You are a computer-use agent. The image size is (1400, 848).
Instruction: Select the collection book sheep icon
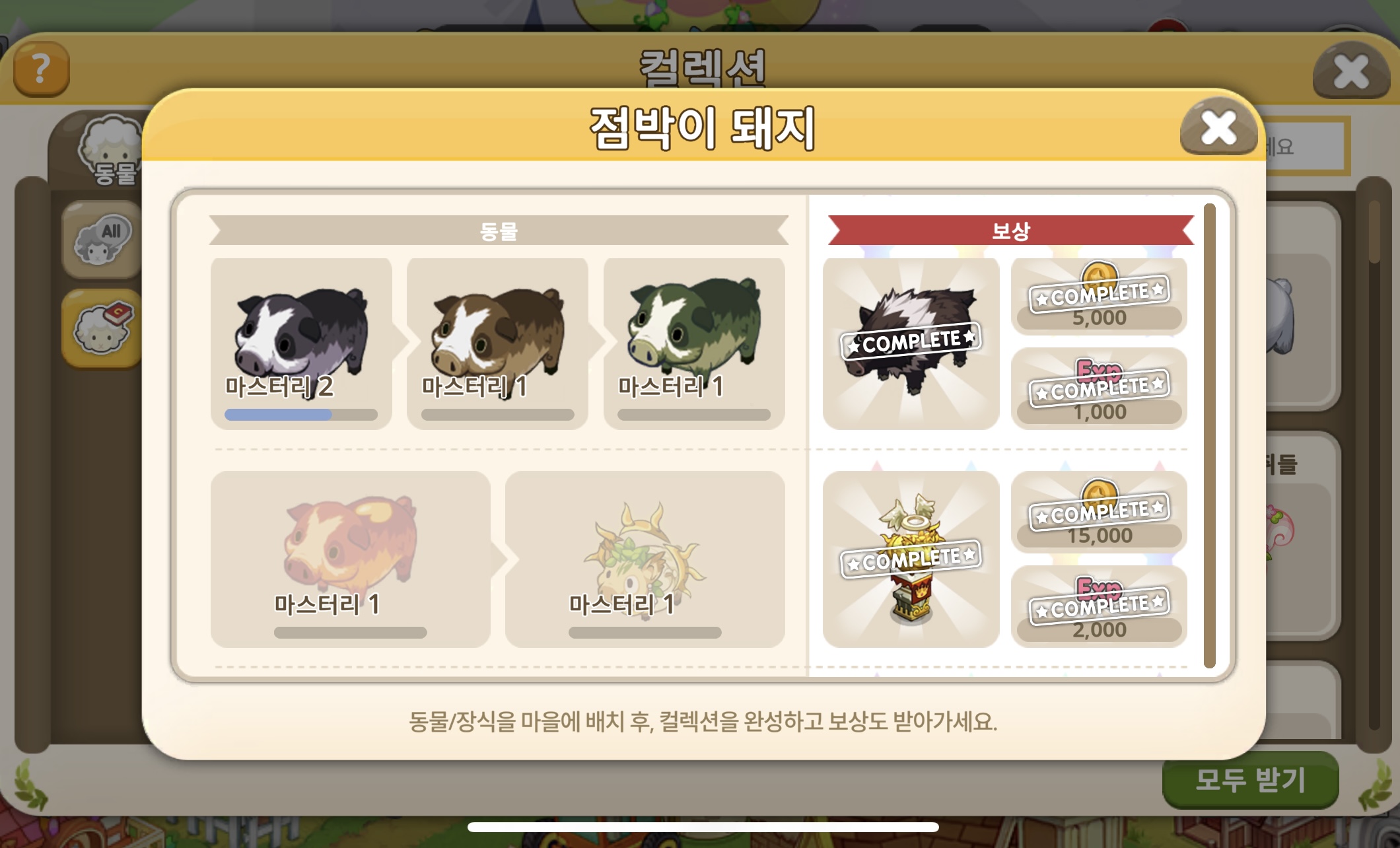click(102, 328)
